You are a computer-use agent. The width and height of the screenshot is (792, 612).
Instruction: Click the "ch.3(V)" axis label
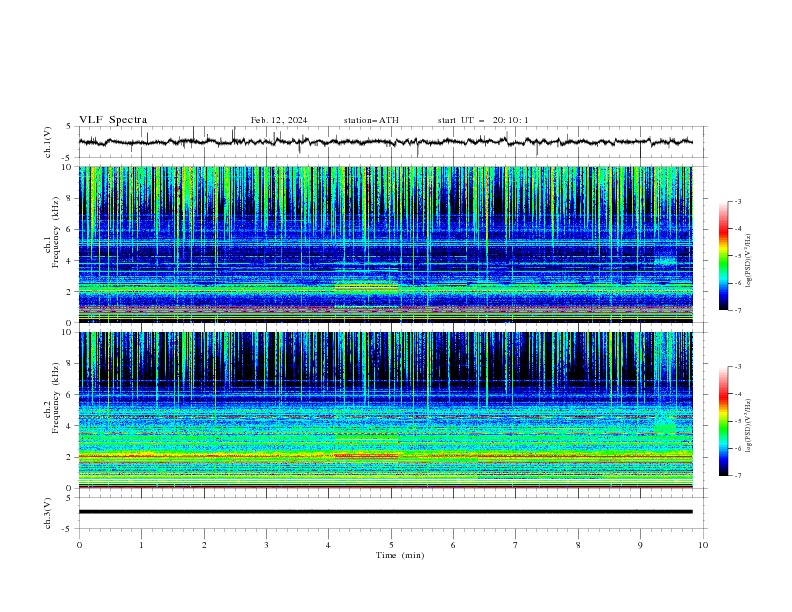tap(48, 513)
